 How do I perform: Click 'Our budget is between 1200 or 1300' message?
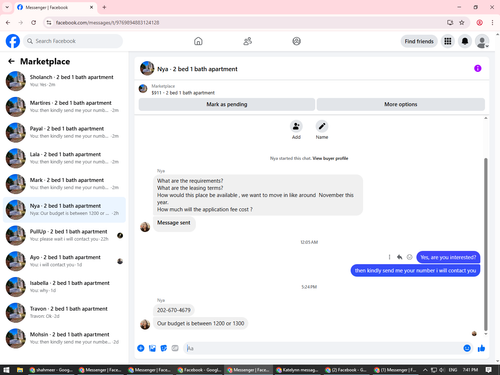pyautogui.click(x=200, y=323)
